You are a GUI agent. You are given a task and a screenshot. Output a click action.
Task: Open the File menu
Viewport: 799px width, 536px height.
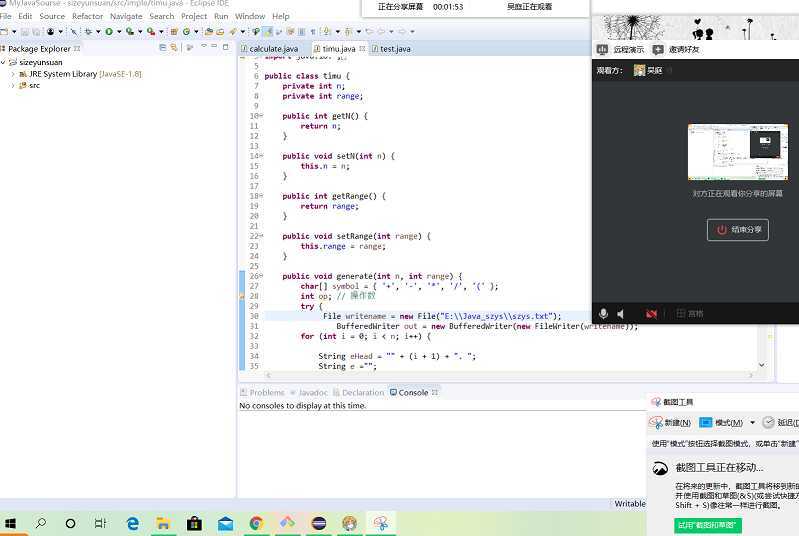click(6, 16)
